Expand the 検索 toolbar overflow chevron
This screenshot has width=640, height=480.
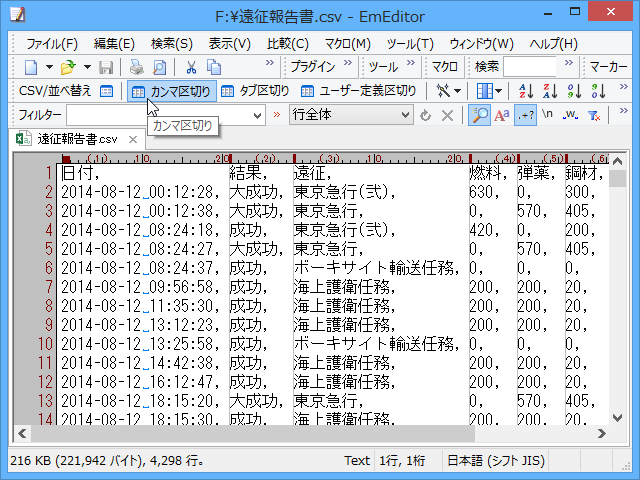(569, 62)
